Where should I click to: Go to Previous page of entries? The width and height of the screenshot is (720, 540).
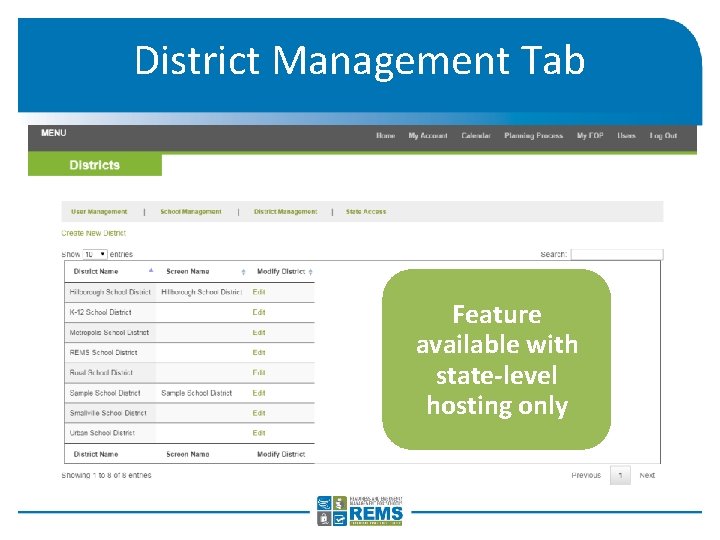[x=586, y=475]
